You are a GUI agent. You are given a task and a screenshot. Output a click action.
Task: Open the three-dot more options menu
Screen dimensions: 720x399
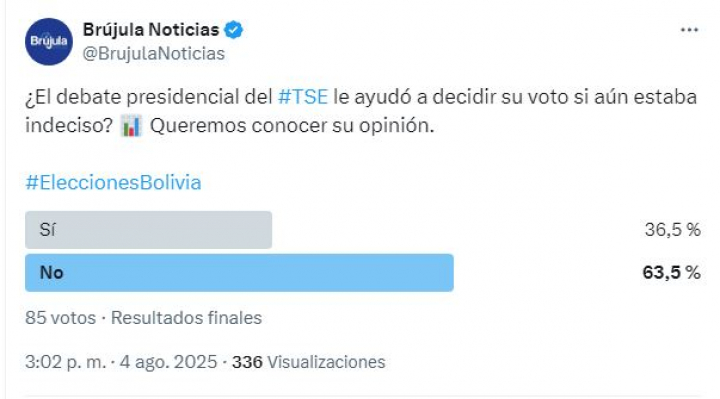pos(689,30)
